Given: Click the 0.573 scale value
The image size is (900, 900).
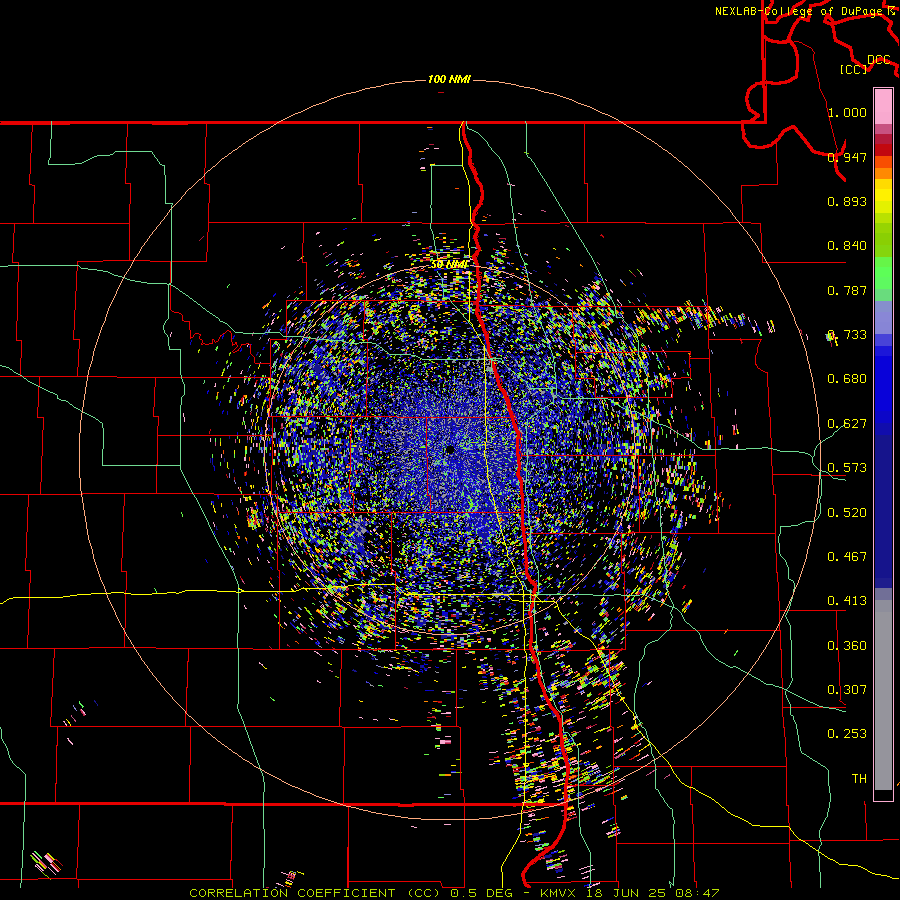Looking at the screenshot, I should pyautogui.click(x=847, y=468).
